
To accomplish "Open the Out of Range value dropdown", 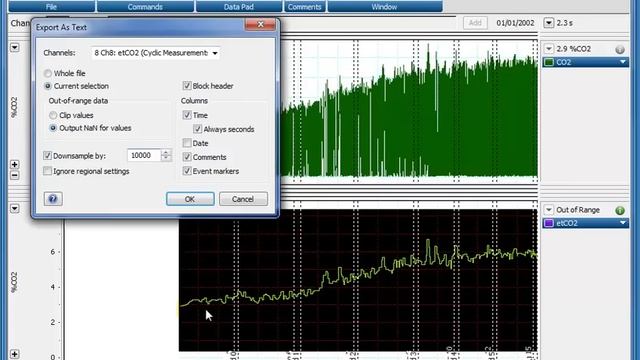I will coord(549,210).
